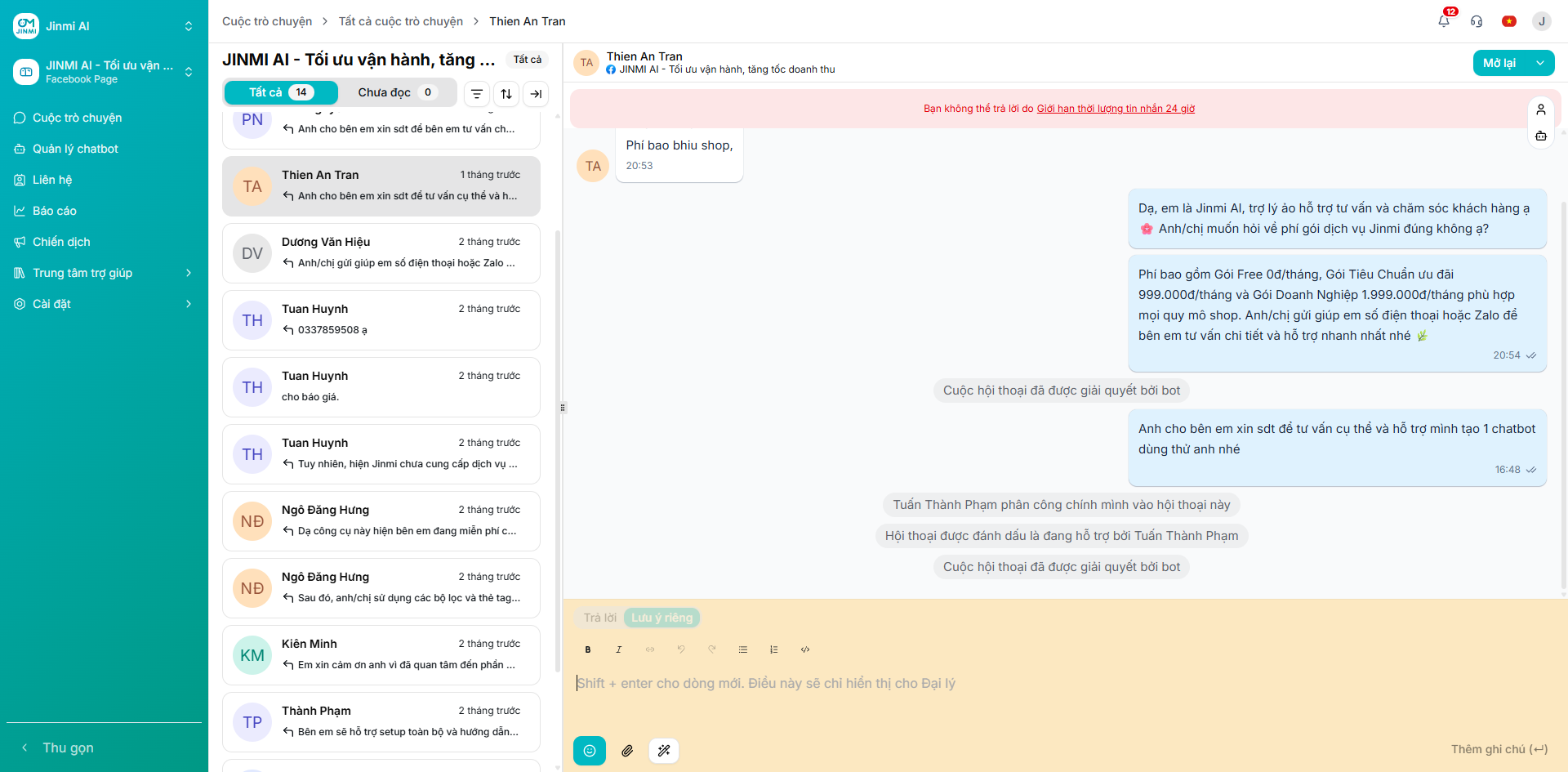The image size is (1568, 772).
Task: Click Thêm ghi chú button
Action: pyautogui.click(x=1499, y=749)
